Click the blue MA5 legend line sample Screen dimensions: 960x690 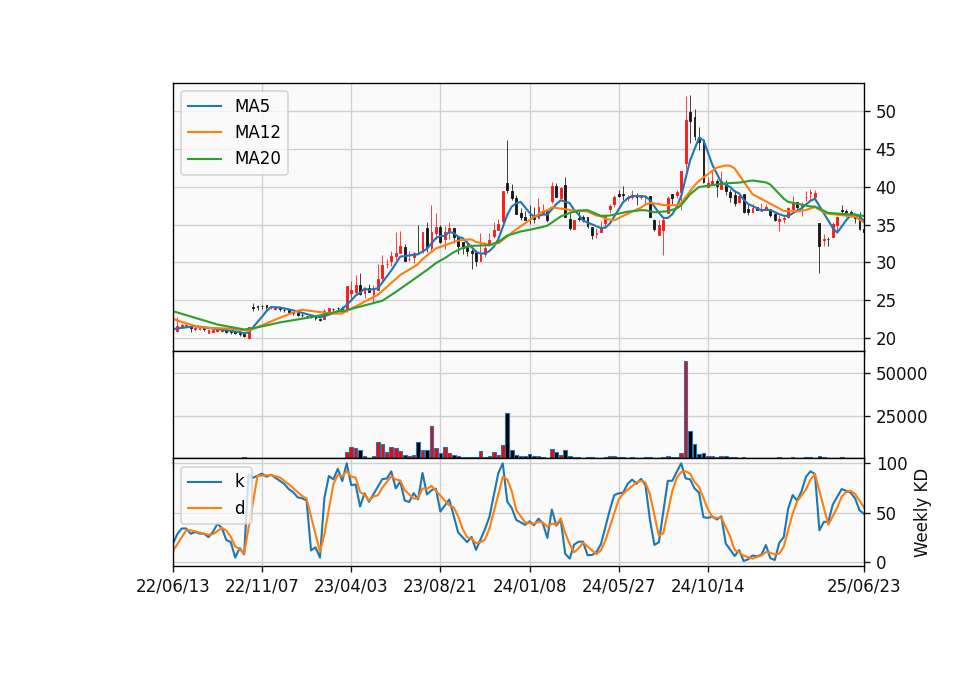204,106
